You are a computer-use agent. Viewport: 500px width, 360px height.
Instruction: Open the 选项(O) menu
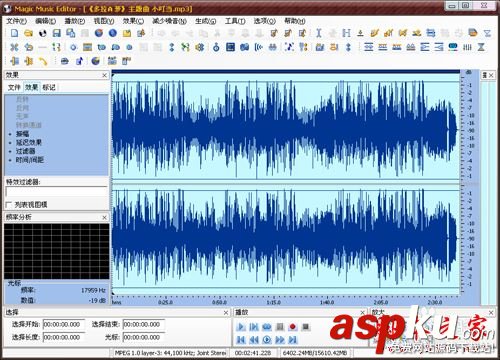click(x=265, y=21)
